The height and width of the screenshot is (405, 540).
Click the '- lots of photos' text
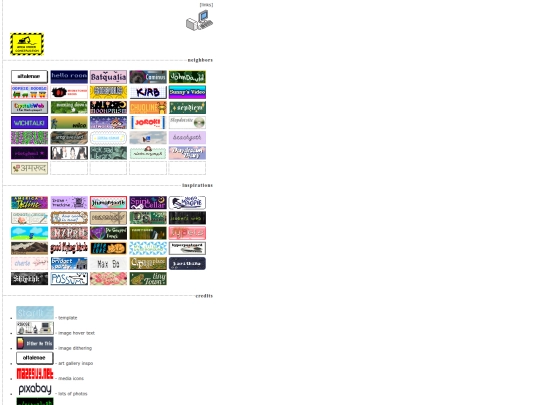point(71,394)
